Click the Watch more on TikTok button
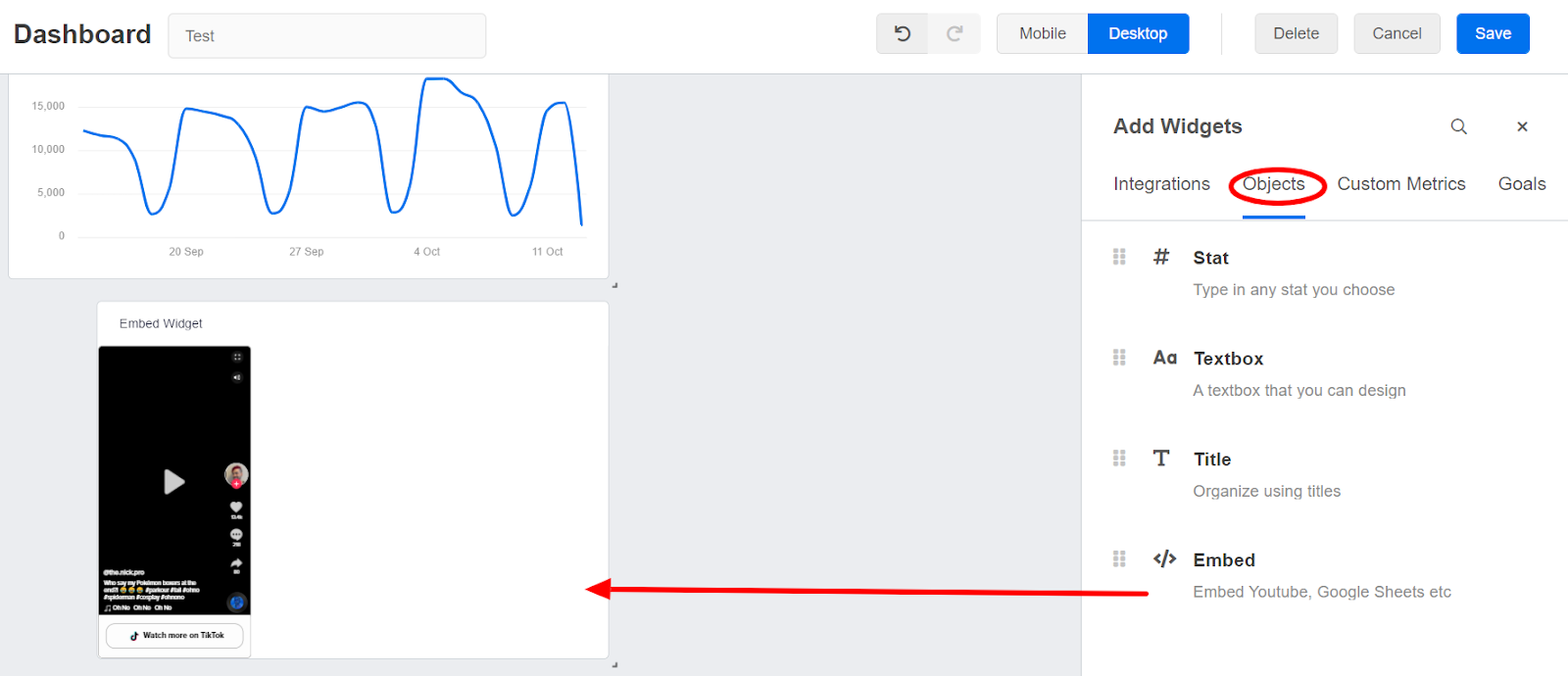Viewport: 1568px width, 676px height. [x=173, y=635]
